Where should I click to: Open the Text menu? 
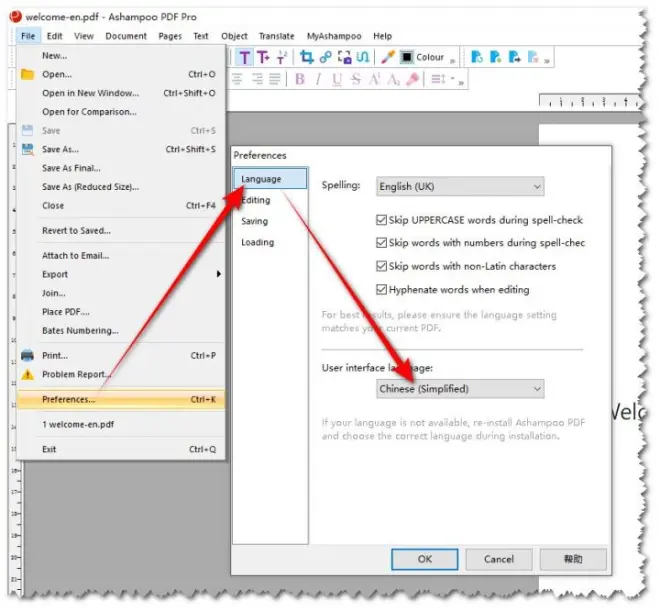click(201, 36)
